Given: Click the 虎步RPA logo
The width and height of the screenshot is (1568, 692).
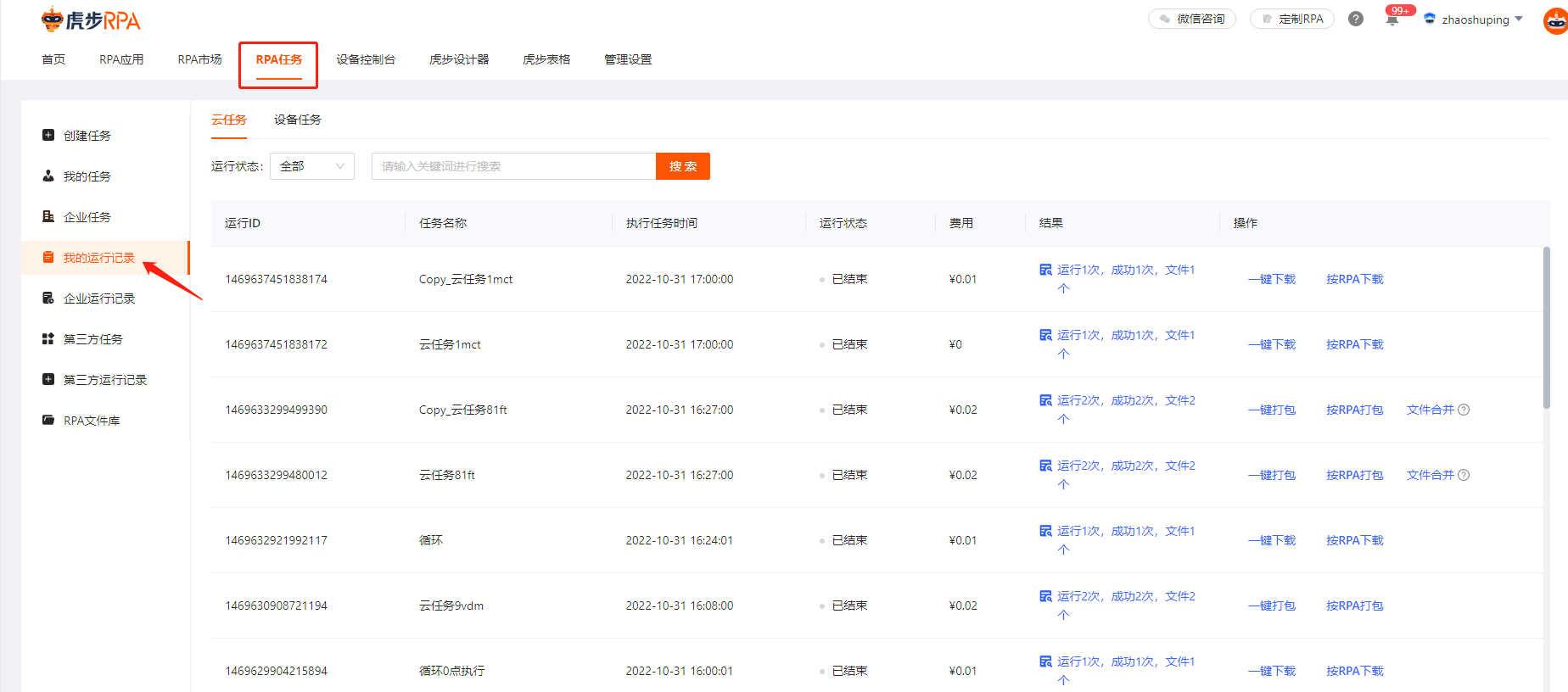Looking at the screenshot, I should click(91, 20).
